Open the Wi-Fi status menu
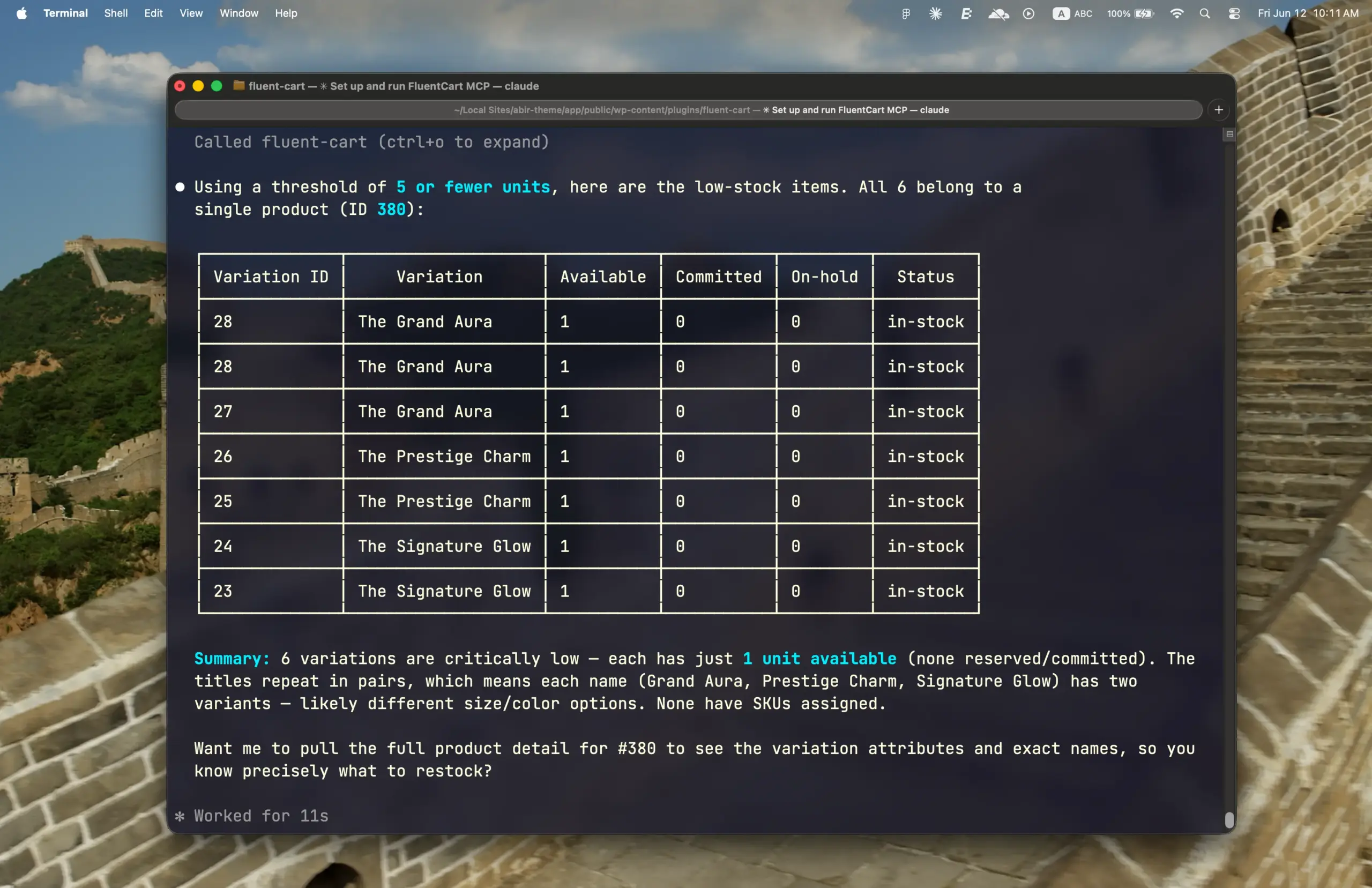The image size is (1372, 888). [1176, 13]
